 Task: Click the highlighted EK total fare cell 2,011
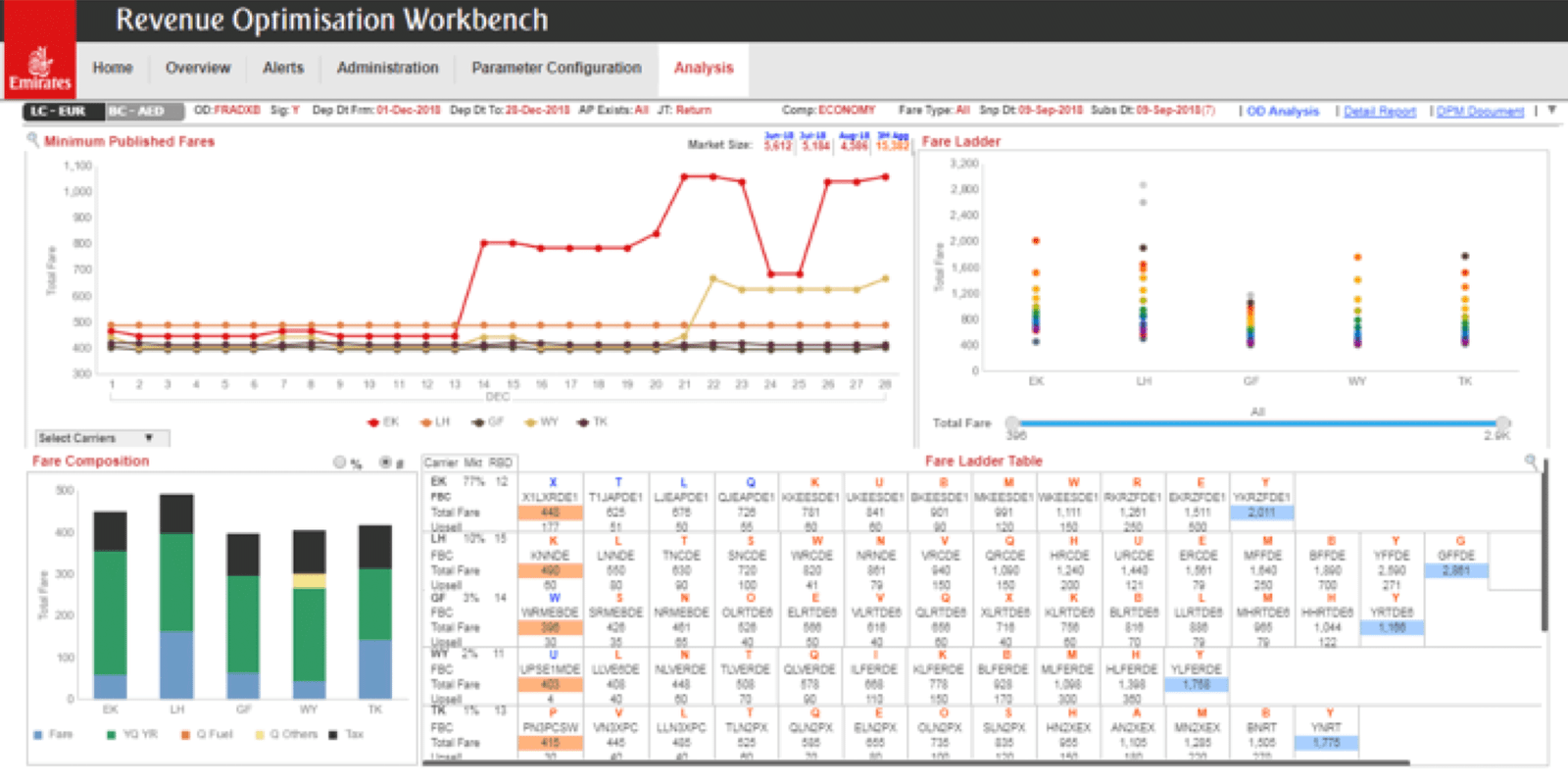[1261, 513]
